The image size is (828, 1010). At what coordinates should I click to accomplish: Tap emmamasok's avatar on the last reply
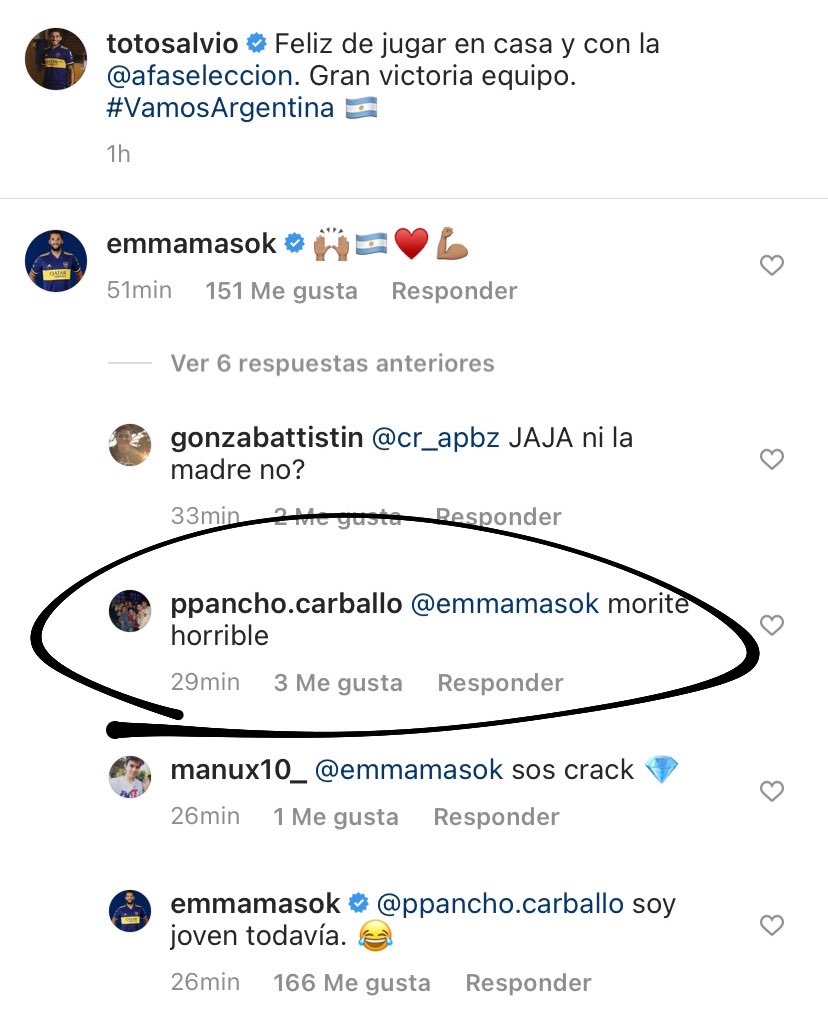(129, 912)
